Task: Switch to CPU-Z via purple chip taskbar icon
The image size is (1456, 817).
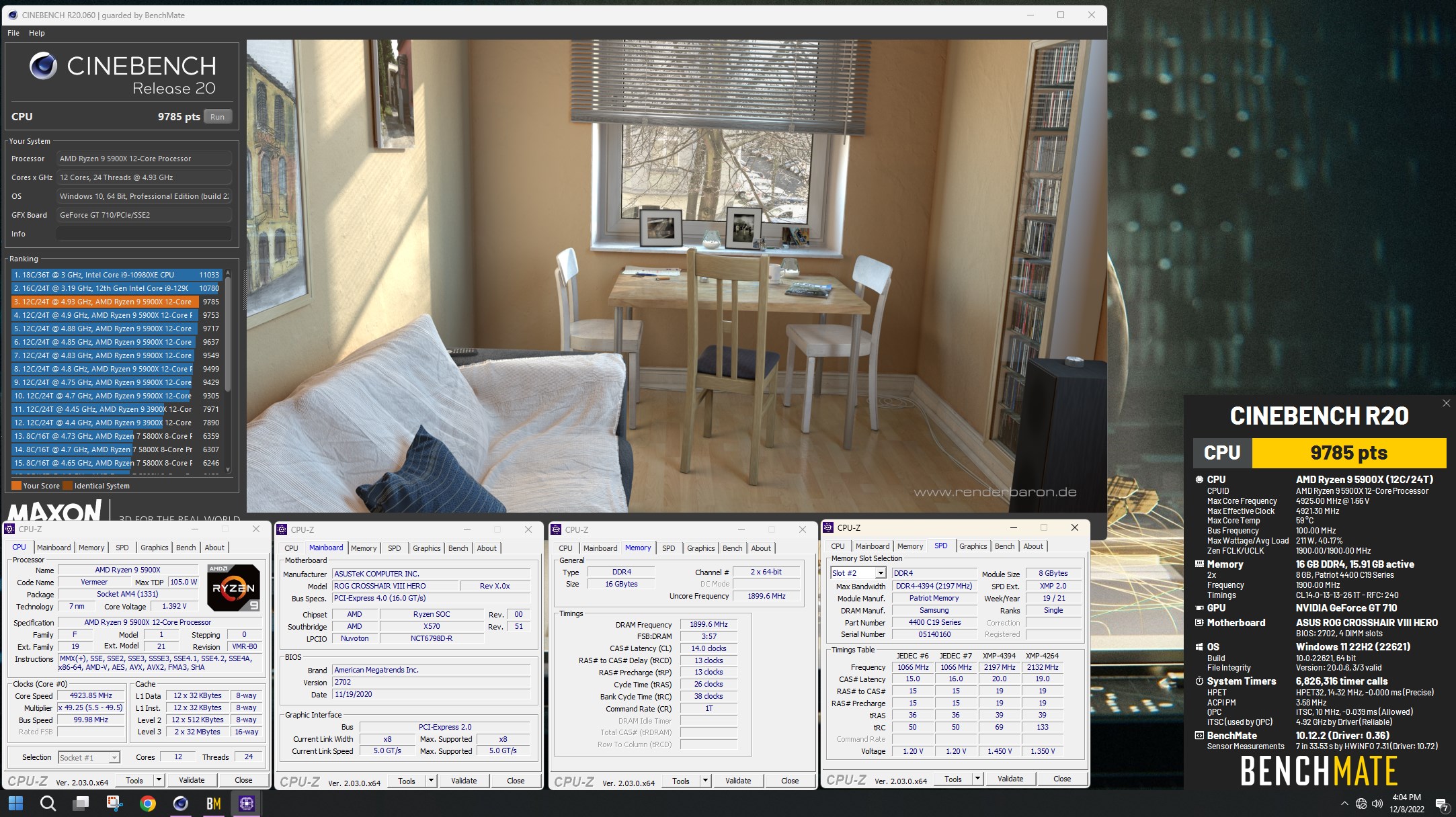Action: [246, 803]
